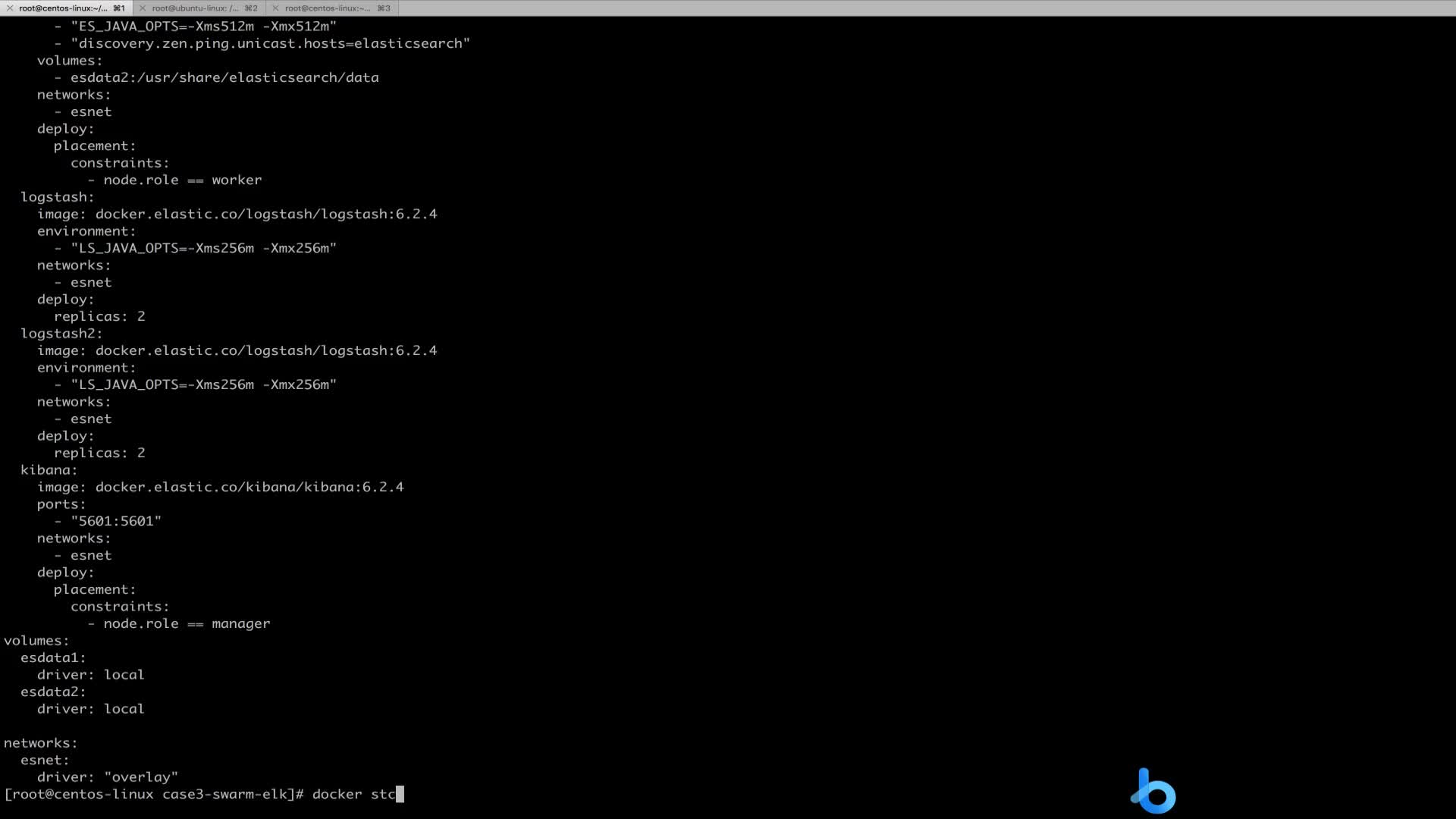Switch to the root@ubuntu-linux tab ⌘2
1456x819 pixels.
(199, 8)
